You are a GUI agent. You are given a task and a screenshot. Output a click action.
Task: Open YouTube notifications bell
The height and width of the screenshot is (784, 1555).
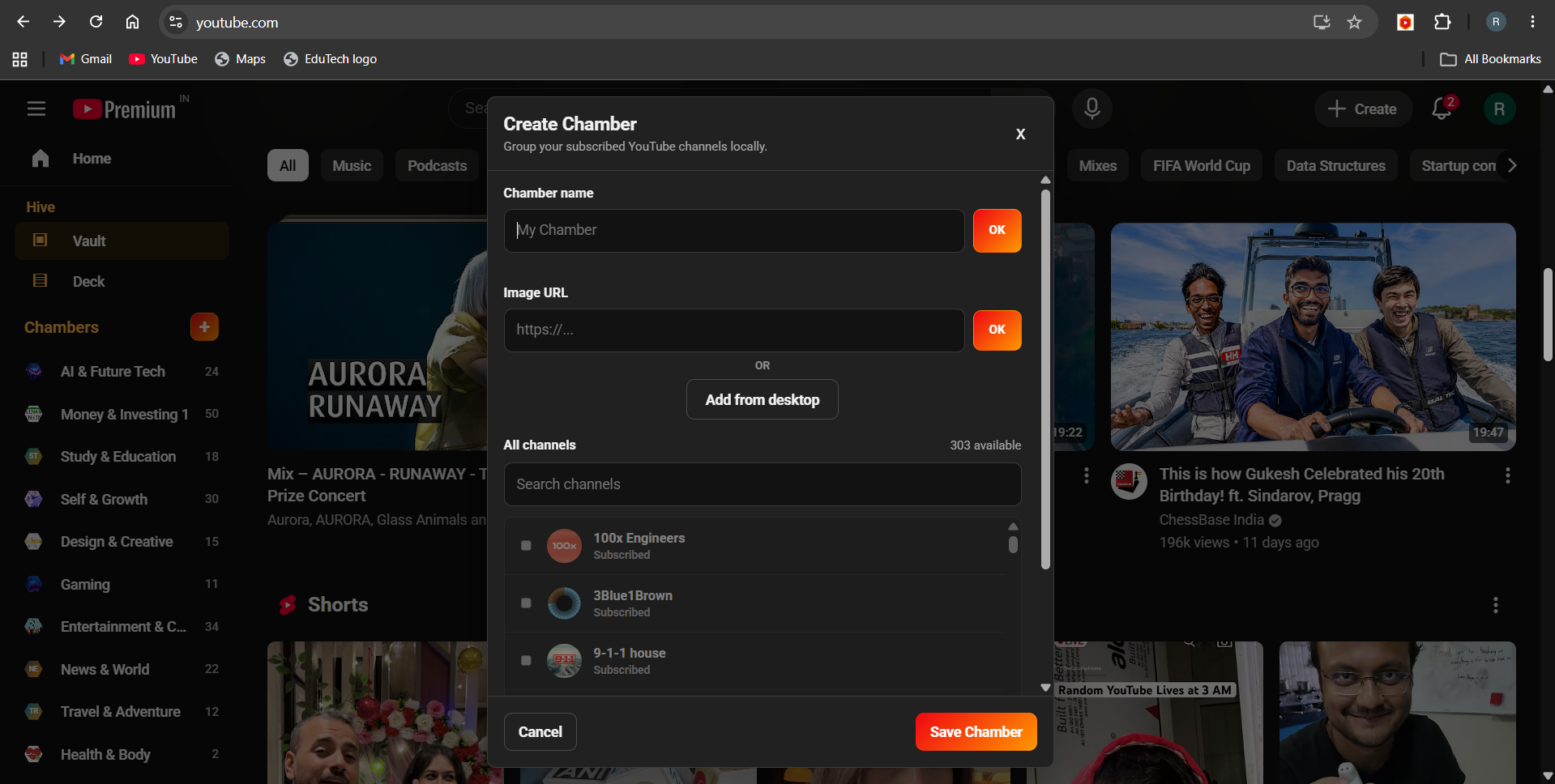coord(1442,109)
